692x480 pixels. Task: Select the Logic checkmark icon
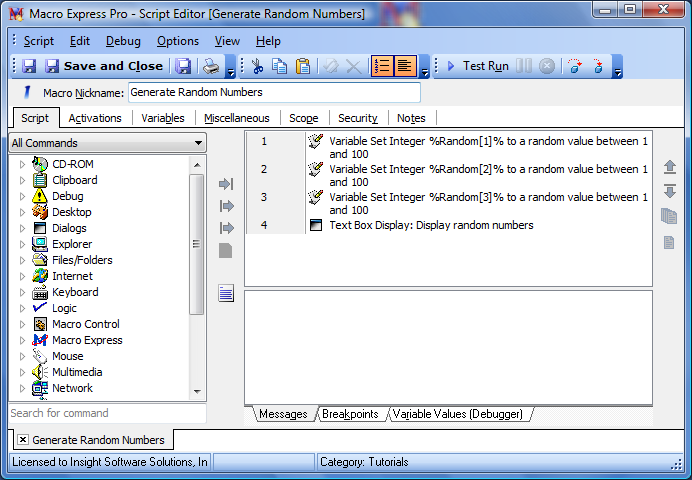click(x=40, y=308)
